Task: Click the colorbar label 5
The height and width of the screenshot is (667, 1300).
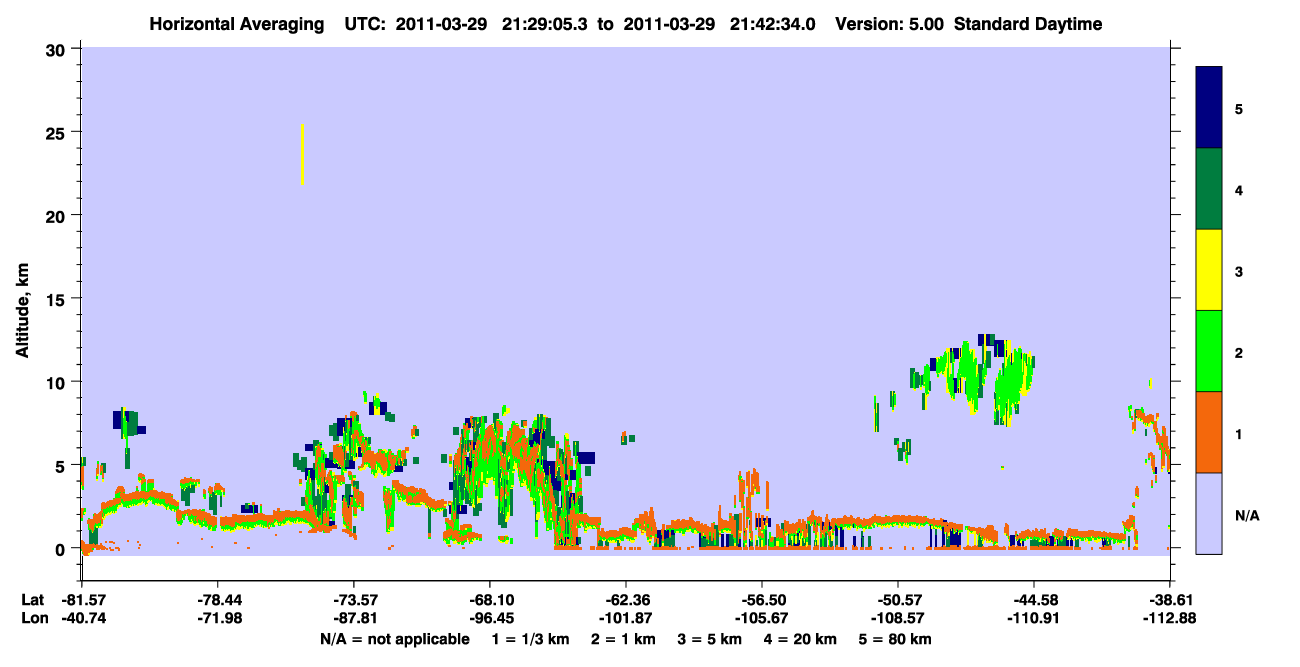Action: coord(1239,108)
